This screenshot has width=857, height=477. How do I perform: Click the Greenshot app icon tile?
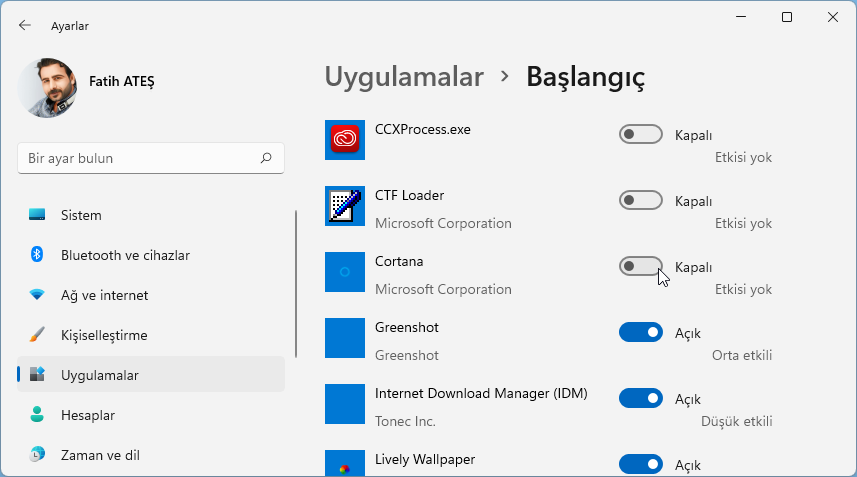345,338
